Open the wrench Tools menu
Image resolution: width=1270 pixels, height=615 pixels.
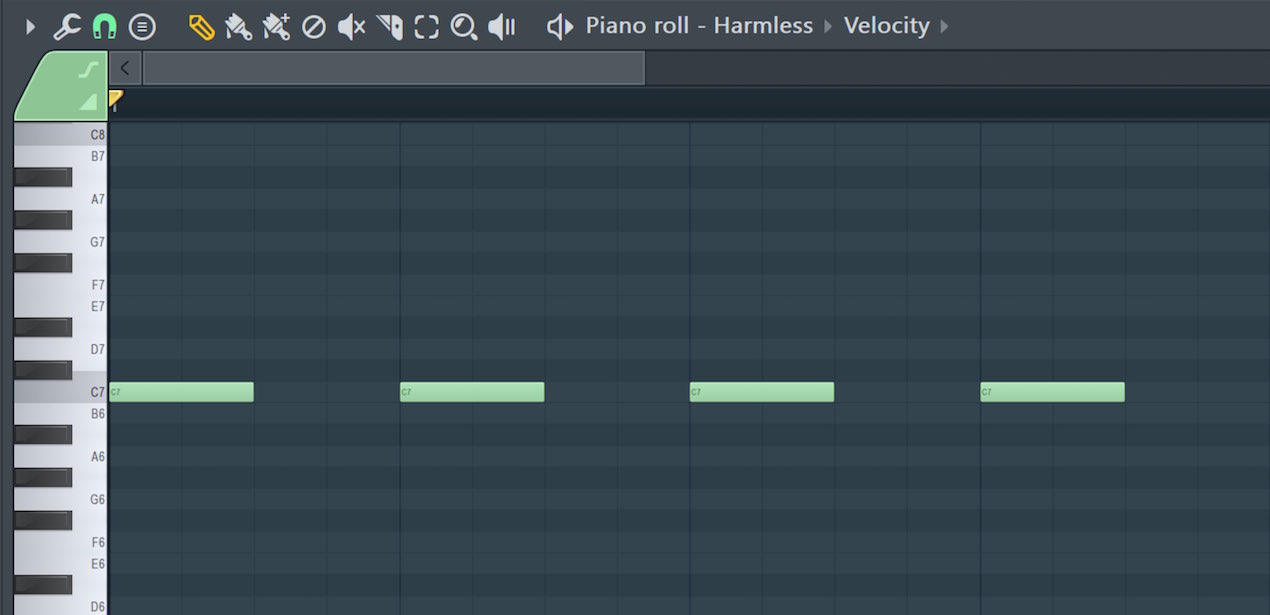[x=66, y=27]
